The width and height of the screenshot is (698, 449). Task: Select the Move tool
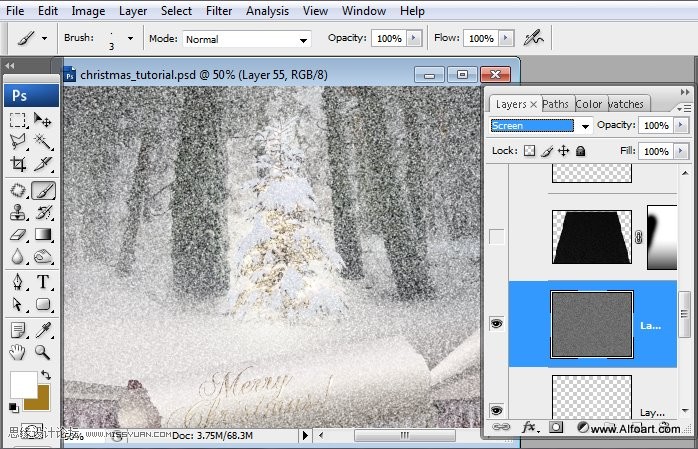(43, 120)
